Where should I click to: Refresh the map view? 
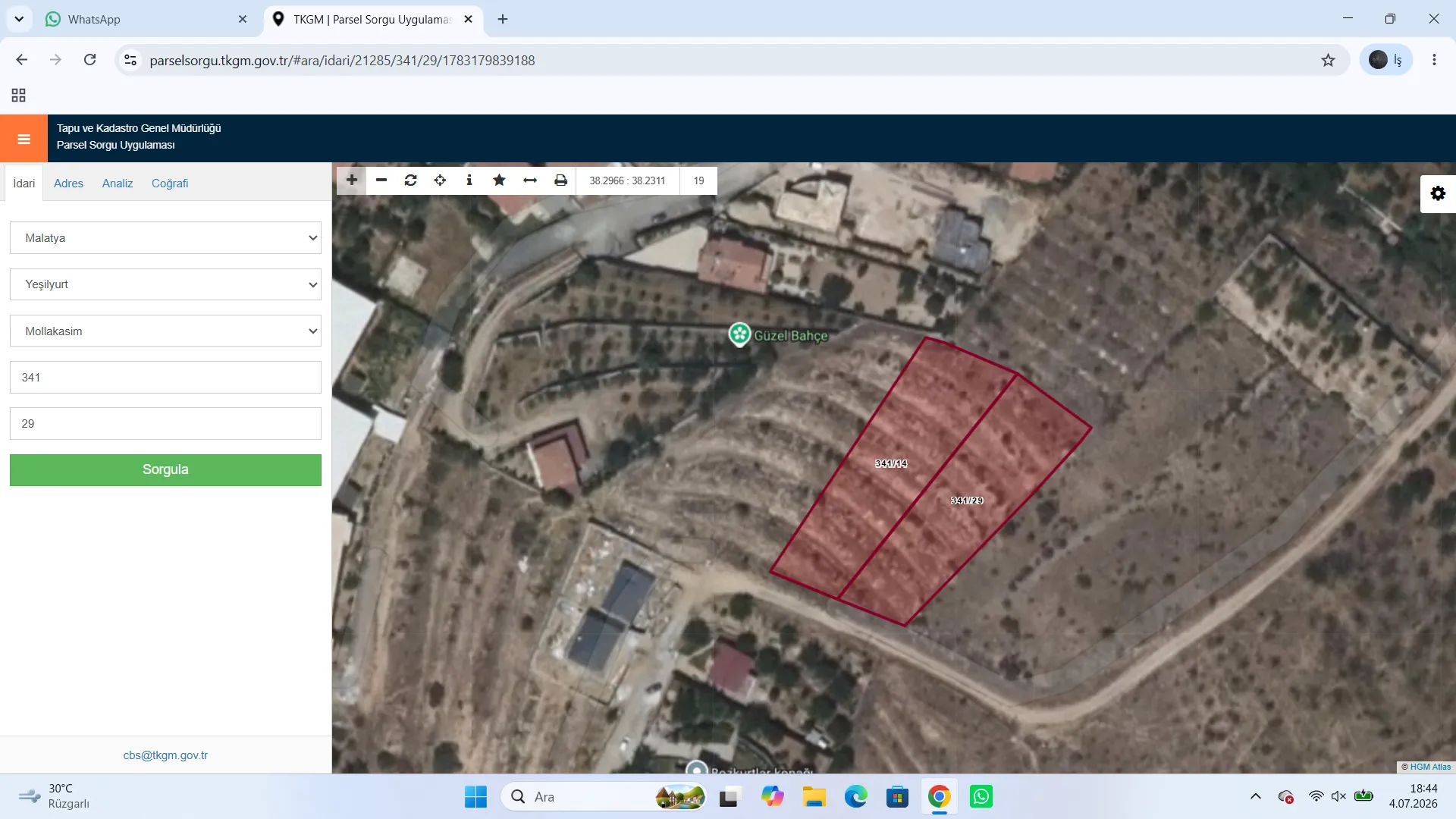click(x=411, y=180)
